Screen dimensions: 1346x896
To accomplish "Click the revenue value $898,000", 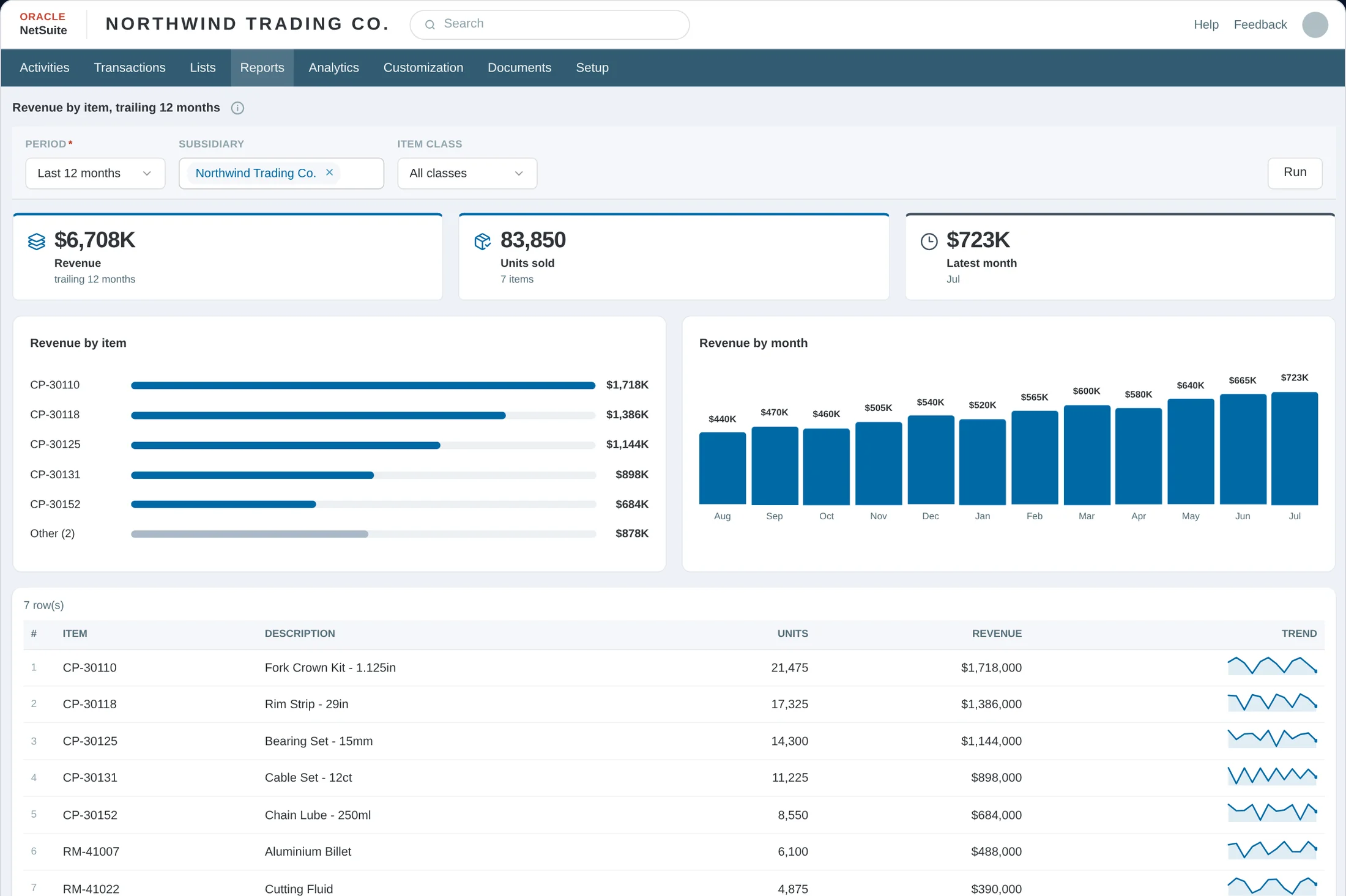I will 996,778.
